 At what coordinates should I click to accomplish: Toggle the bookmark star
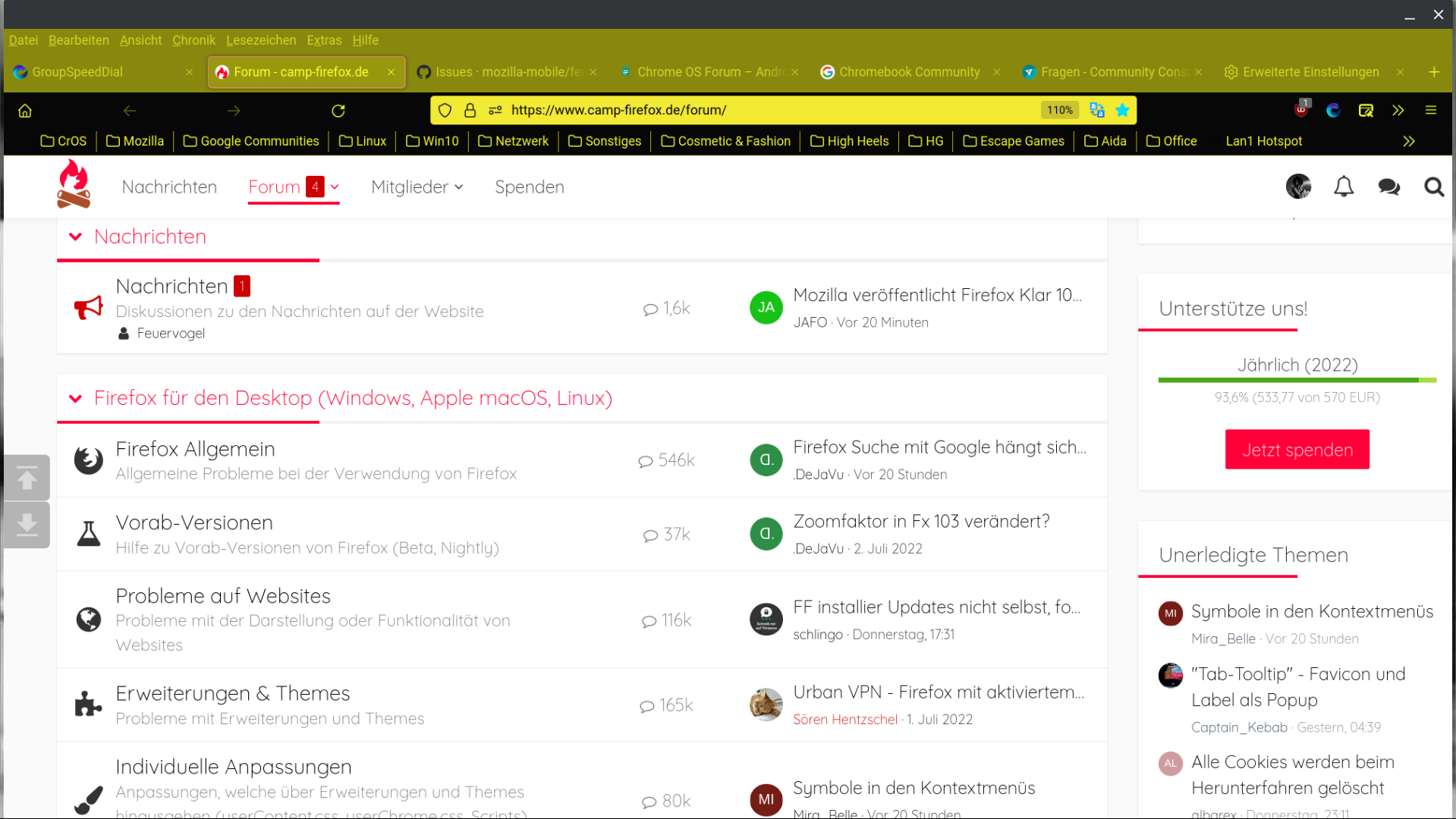[x=1123, y=111]
